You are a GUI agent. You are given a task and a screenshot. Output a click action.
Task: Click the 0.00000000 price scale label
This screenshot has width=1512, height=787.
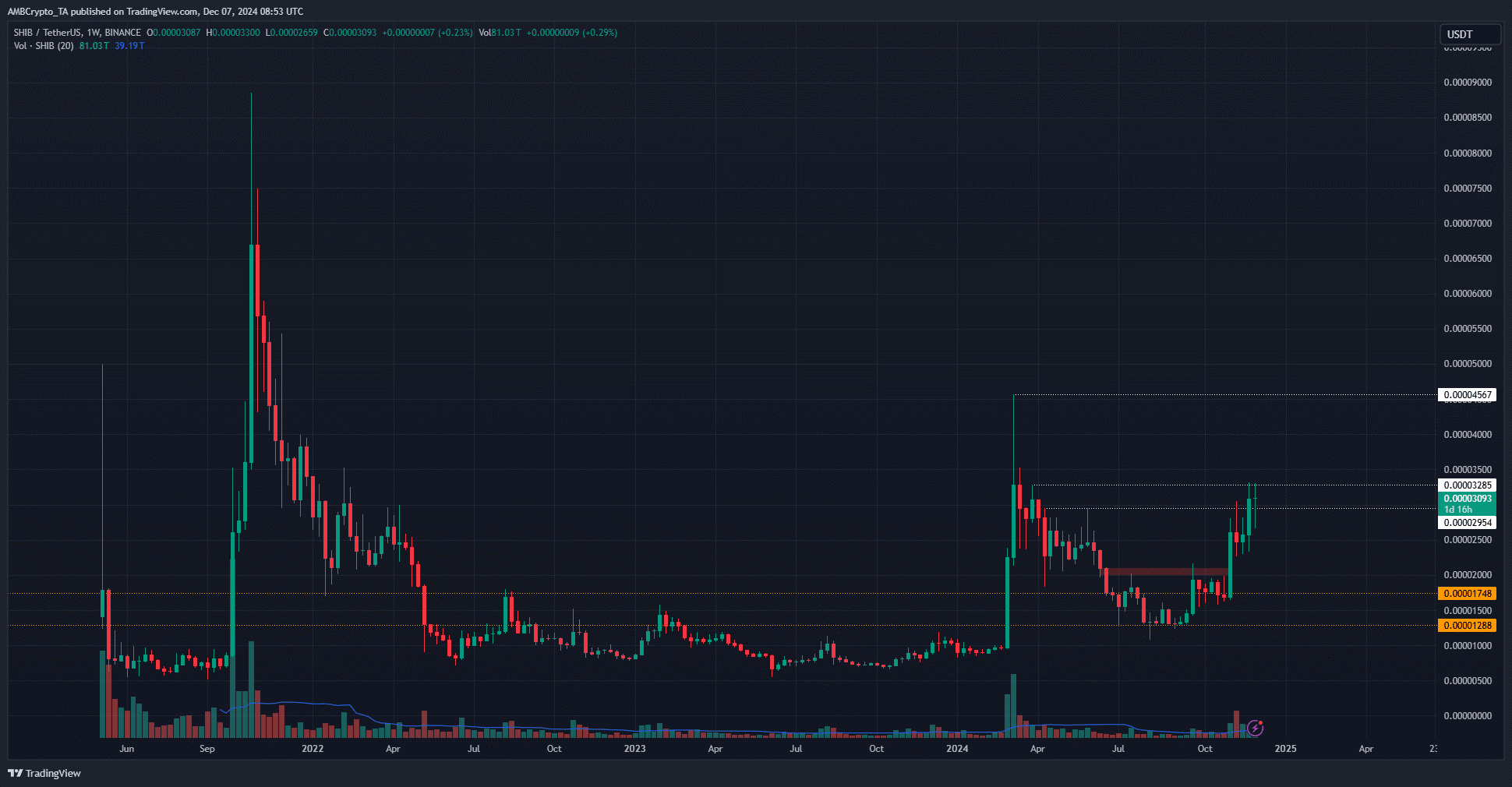1468,716
